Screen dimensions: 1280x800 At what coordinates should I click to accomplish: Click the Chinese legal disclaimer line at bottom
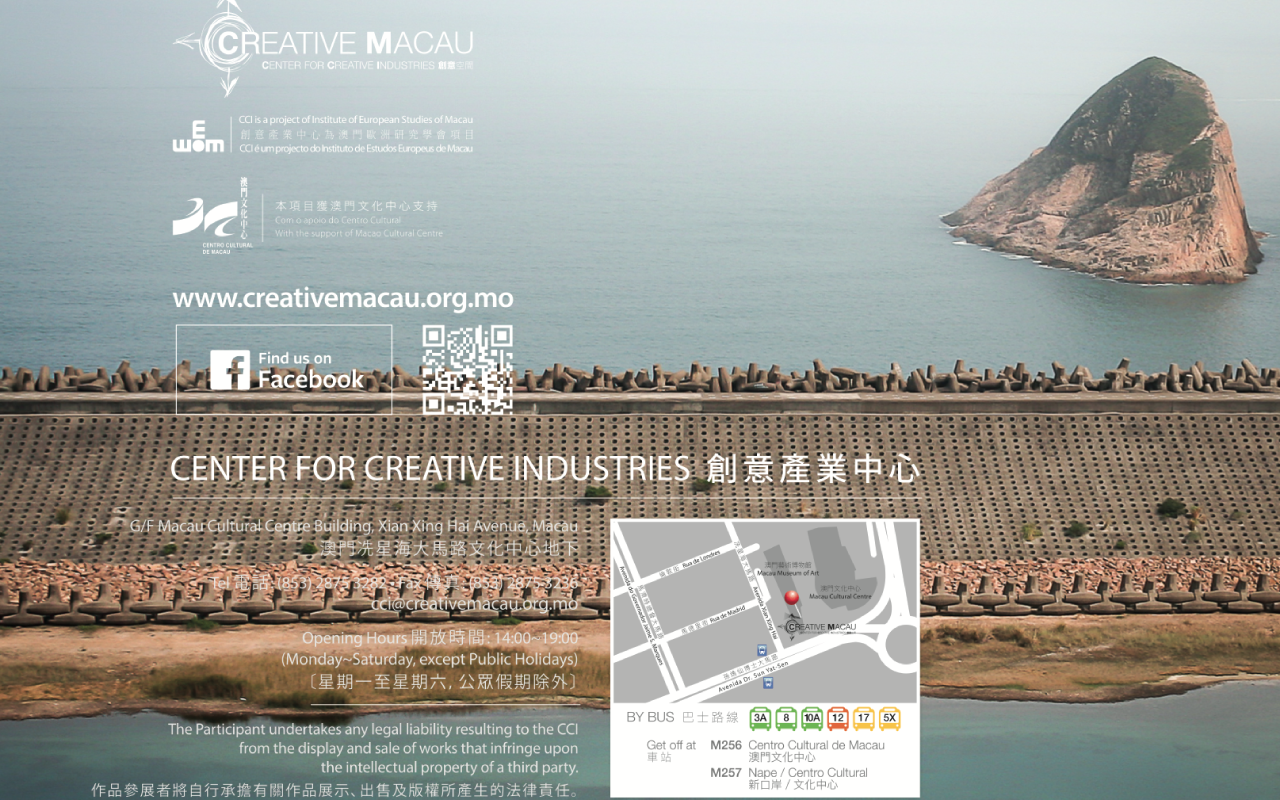(x=335, y=790)
